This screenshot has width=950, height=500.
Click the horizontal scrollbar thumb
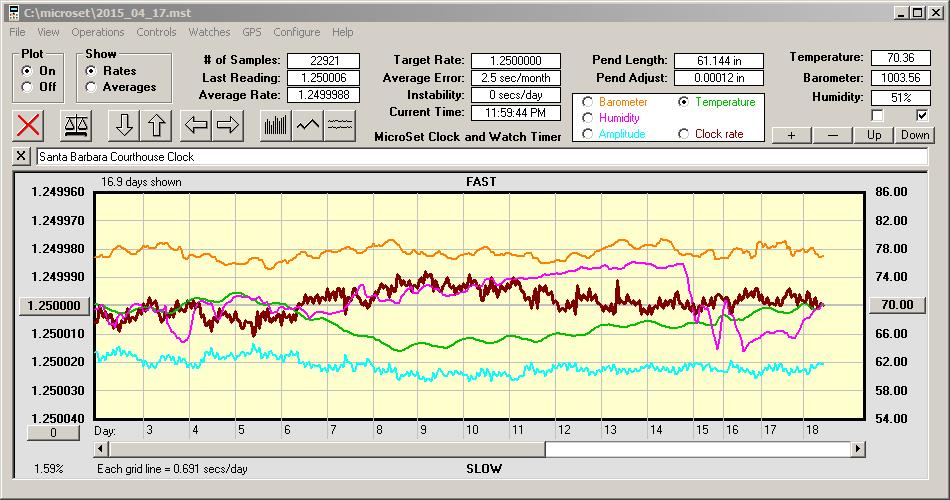[327, 449]
